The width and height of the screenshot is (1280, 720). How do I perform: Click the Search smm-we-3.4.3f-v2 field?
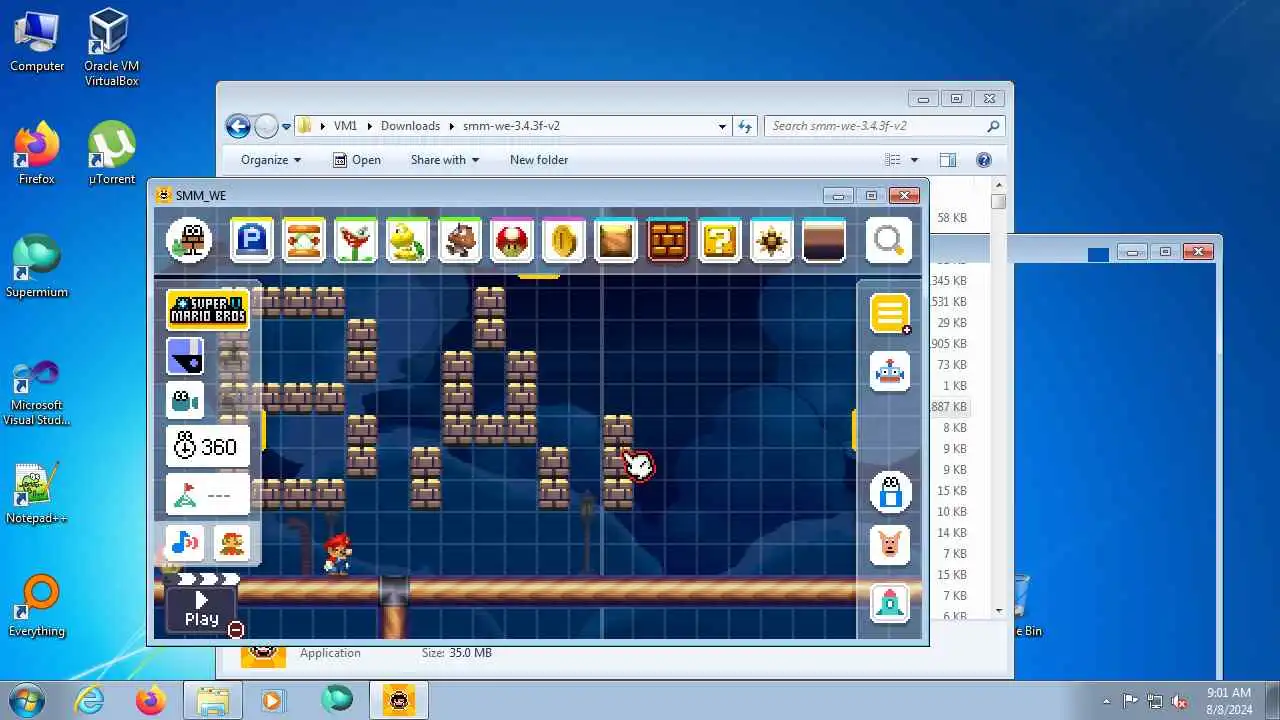point(885,126)
